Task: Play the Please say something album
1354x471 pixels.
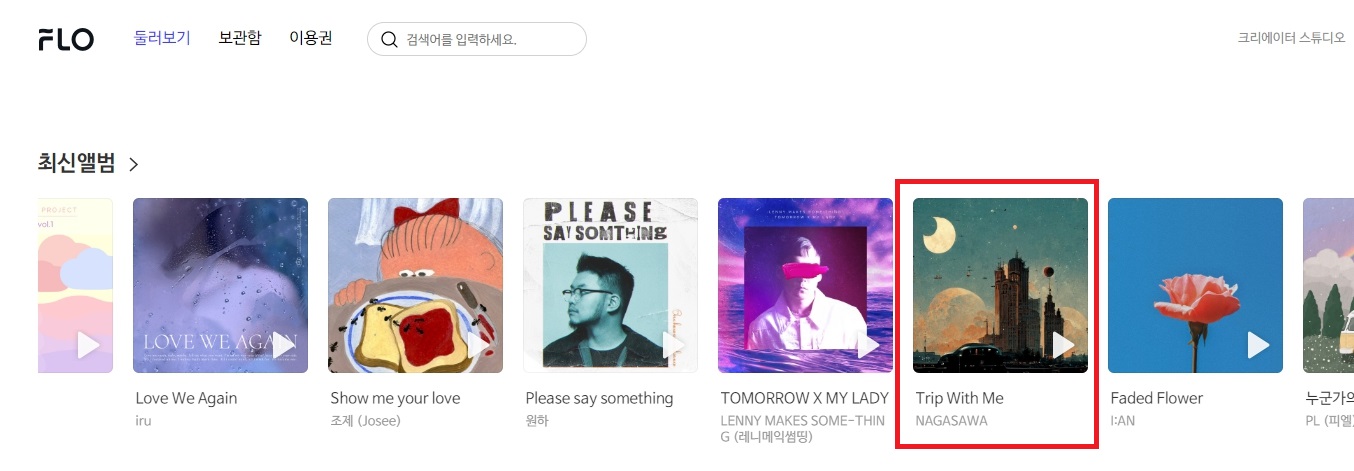Action: 673,345
